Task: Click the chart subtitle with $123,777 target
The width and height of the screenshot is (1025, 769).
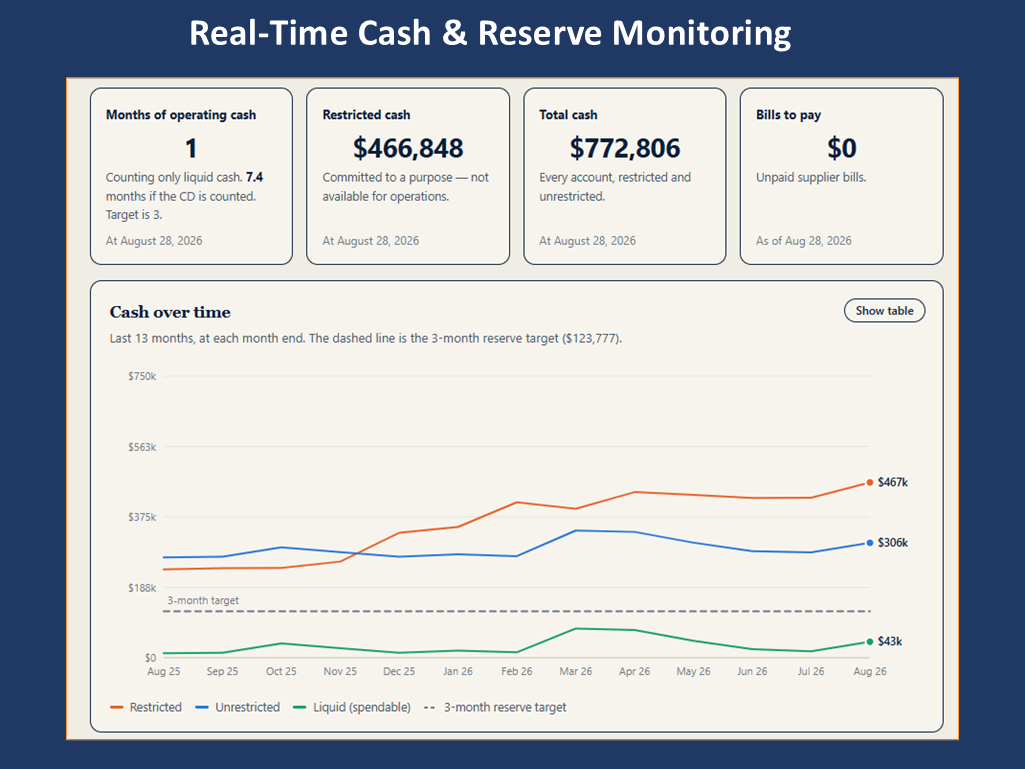Action: click(x=365, y=339)
